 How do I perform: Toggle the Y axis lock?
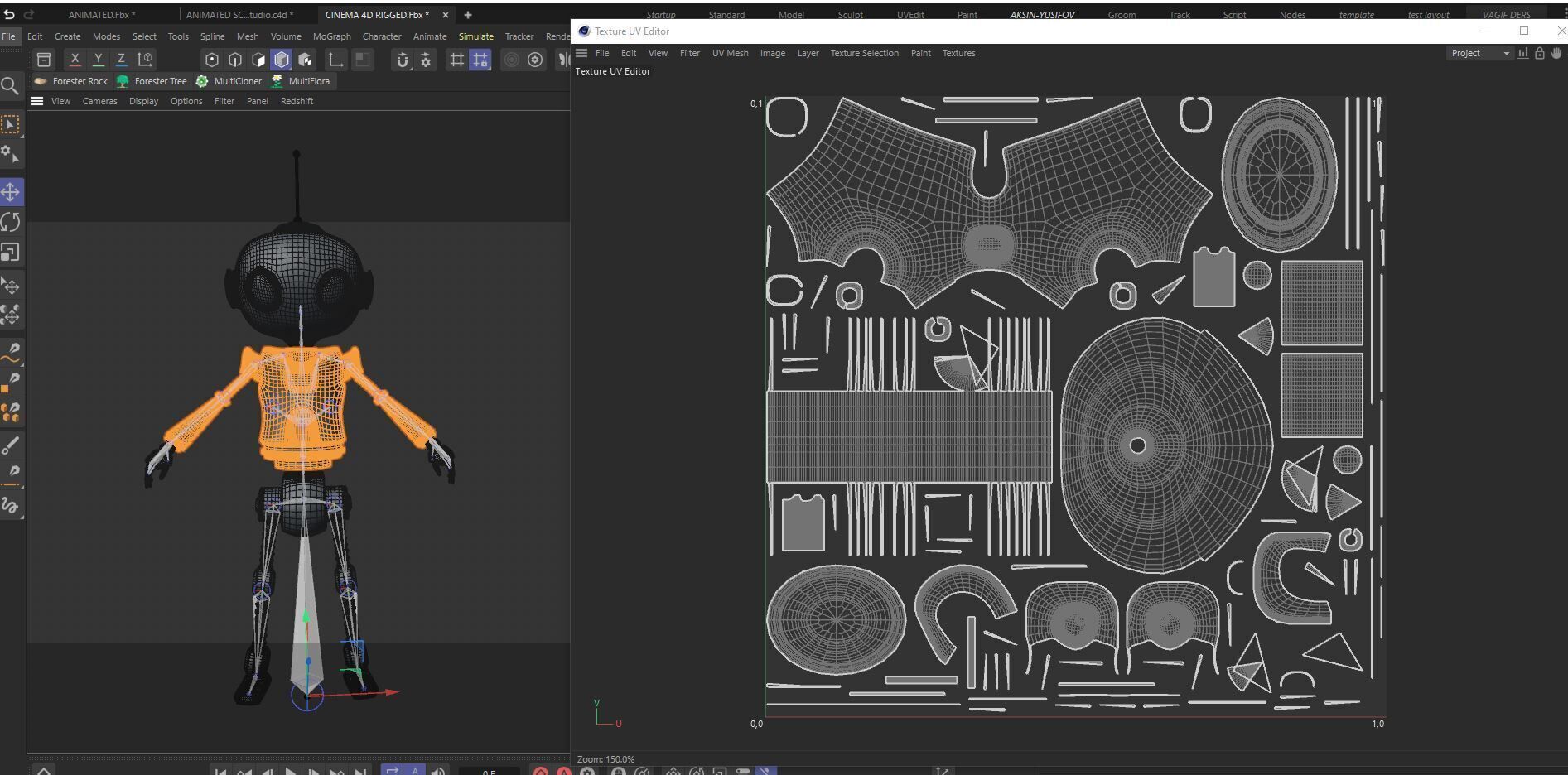tap(98, 60)
